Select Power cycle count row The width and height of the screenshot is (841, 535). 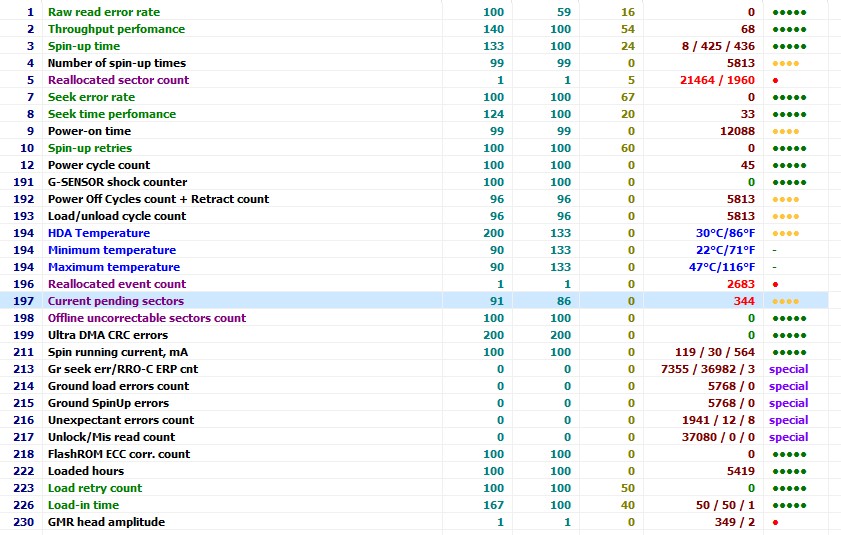(414, 165)
